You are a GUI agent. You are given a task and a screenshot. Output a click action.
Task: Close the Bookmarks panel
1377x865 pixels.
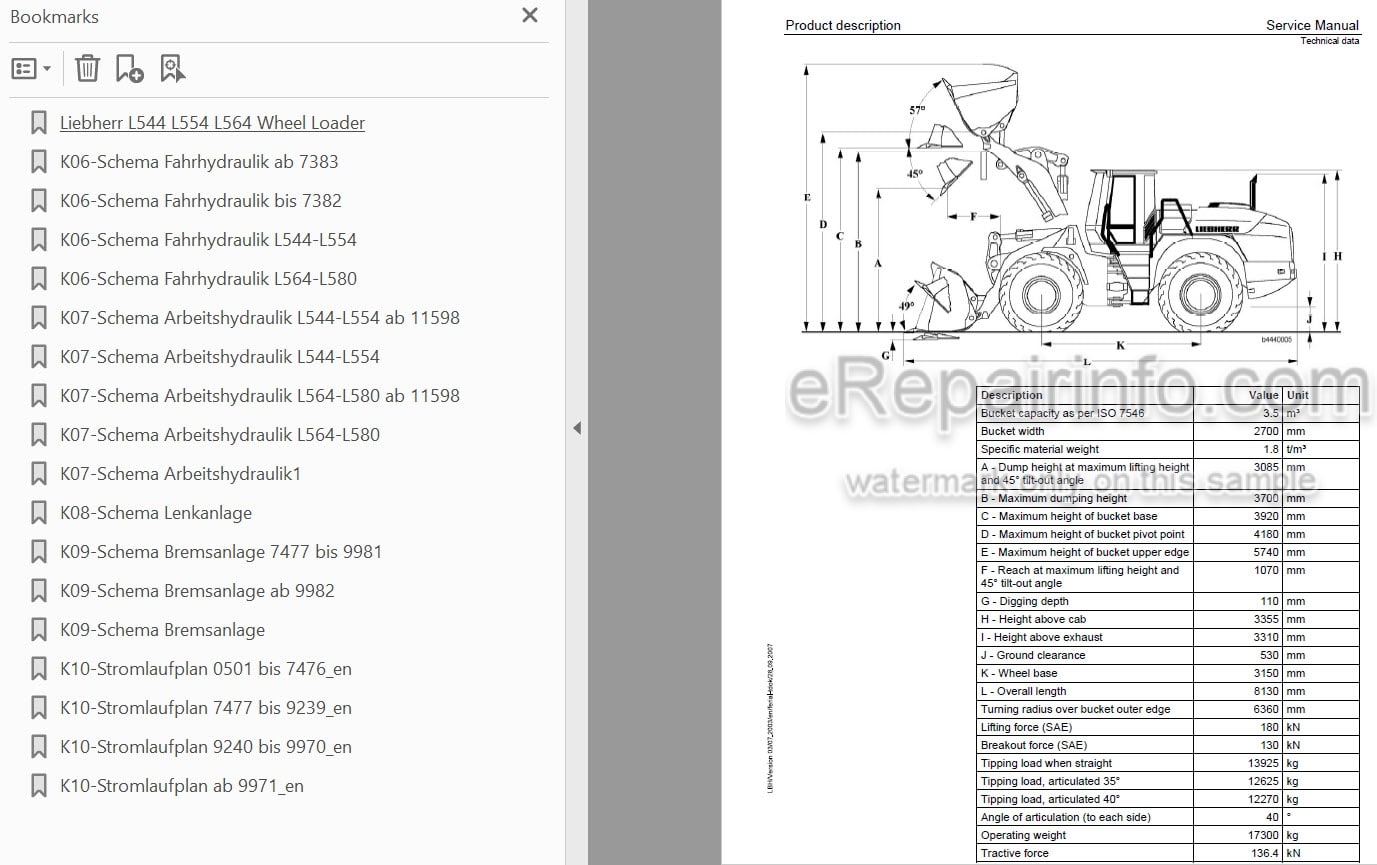(530, 15)
